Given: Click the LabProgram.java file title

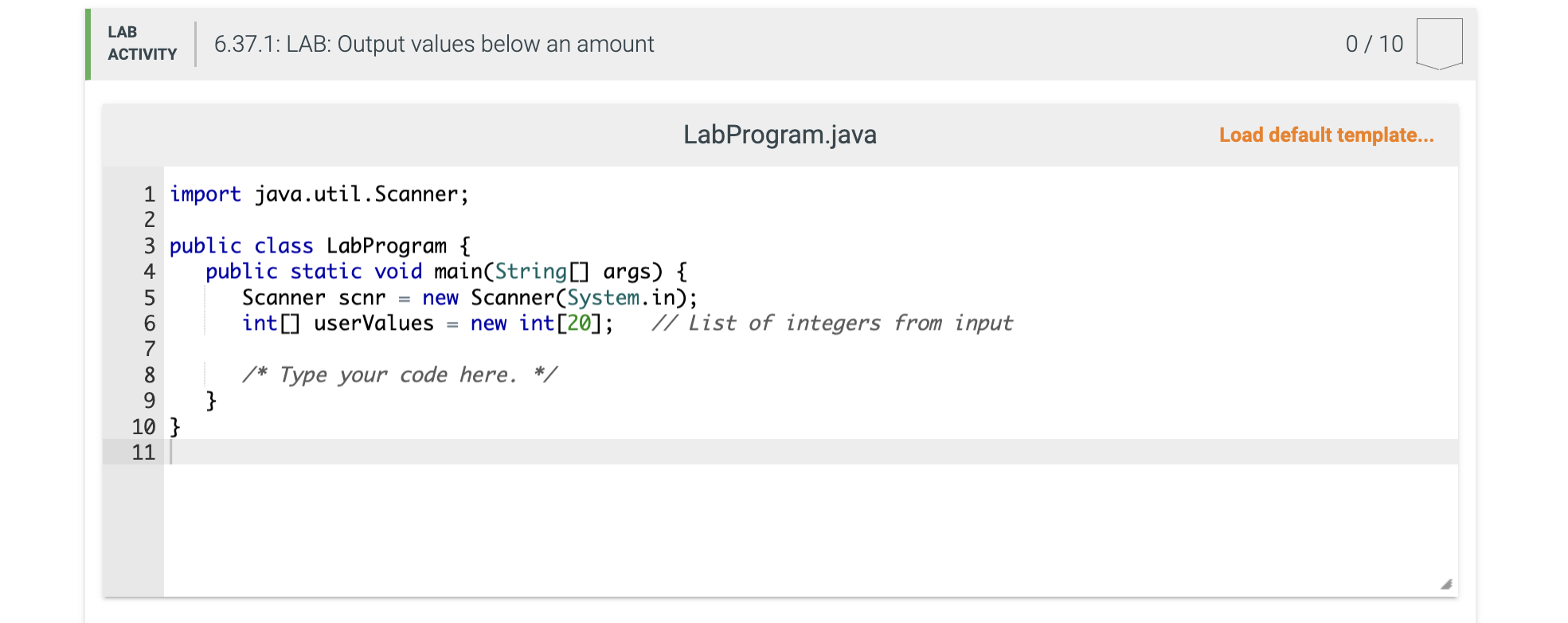Looking at the screenshot, I should point(780,135).
